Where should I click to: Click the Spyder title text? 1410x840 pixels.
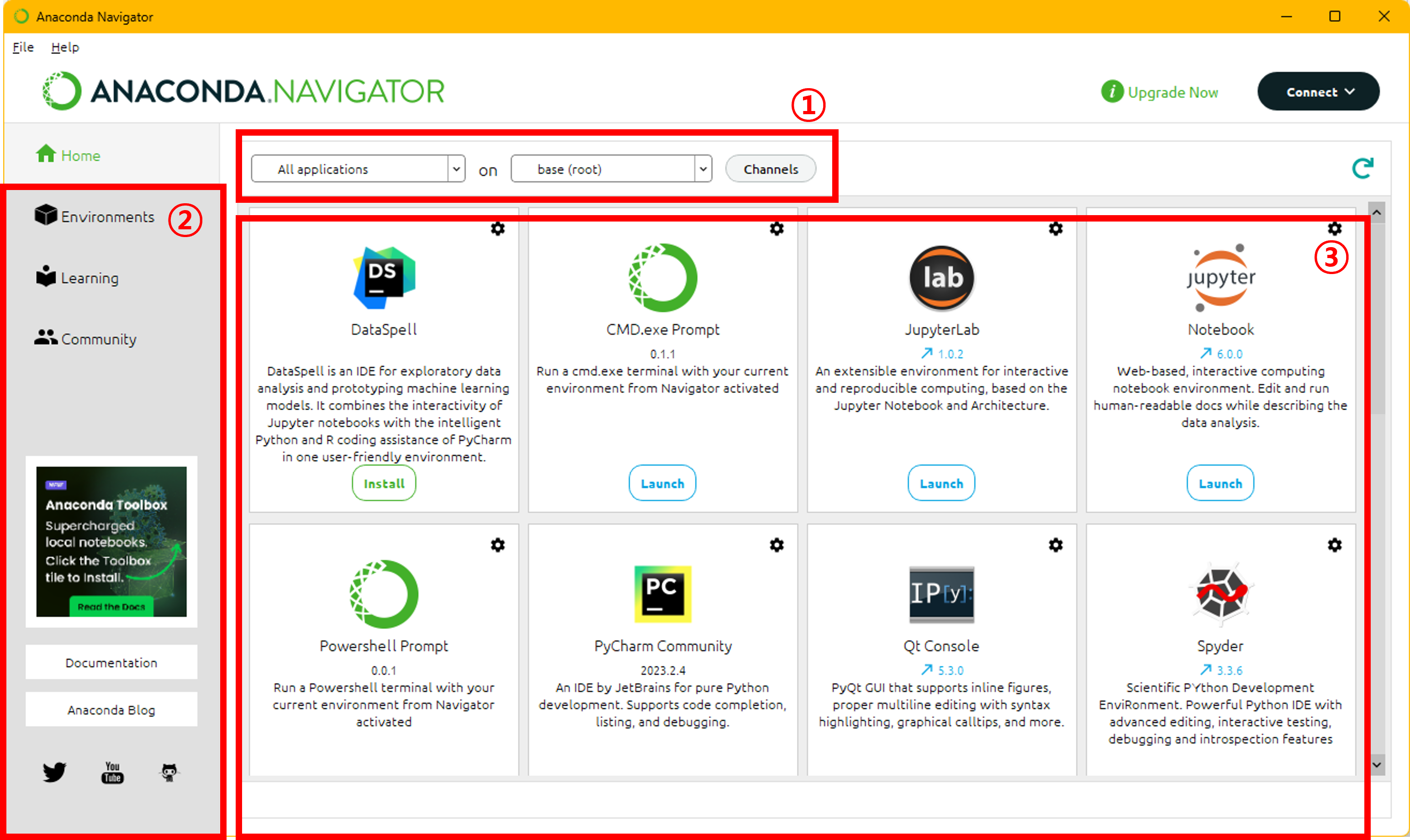(x=1220, y=646)
